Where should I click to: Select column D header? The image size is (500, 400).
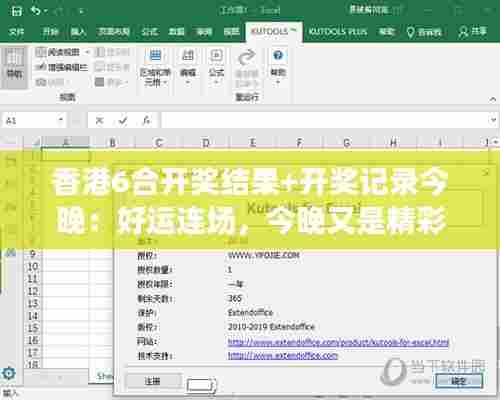206,143
